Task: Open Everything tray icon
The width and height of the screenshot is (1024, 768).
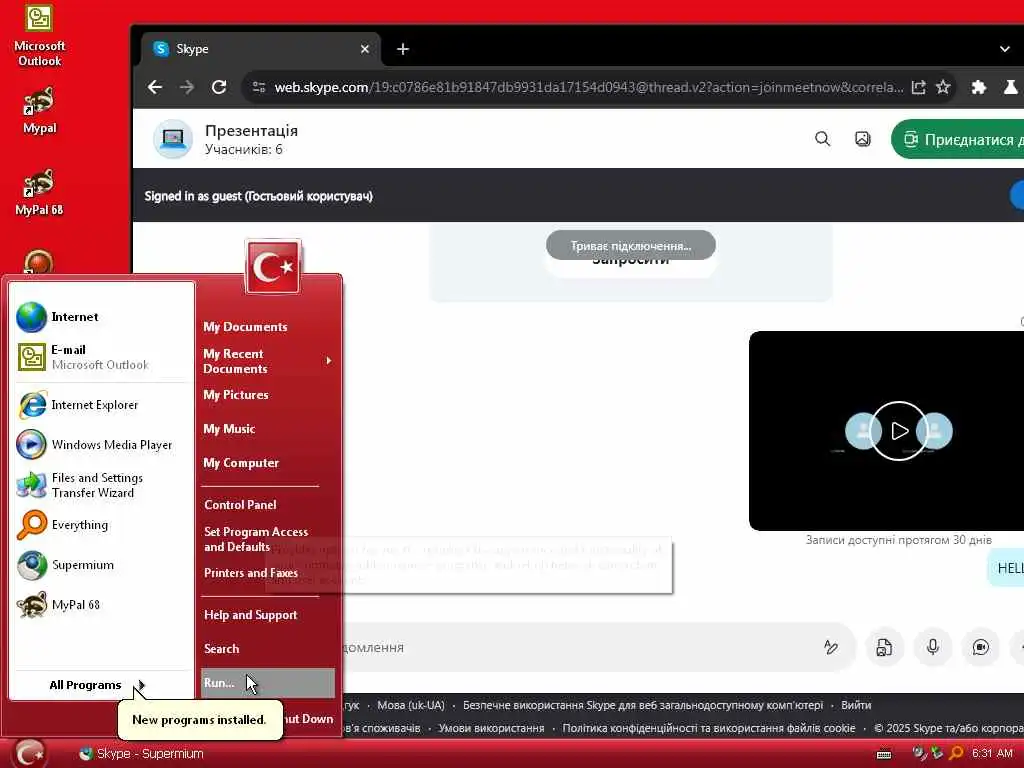Action: point(955,753)
